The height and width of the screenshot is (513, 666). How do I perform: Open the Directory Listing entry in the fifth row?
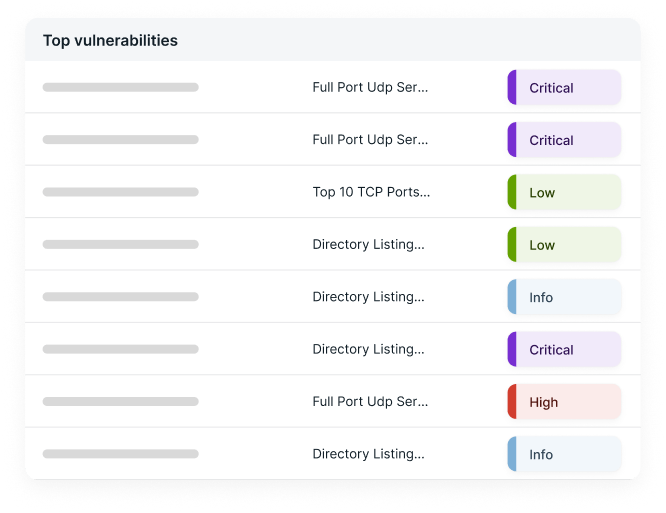point(368,297)
